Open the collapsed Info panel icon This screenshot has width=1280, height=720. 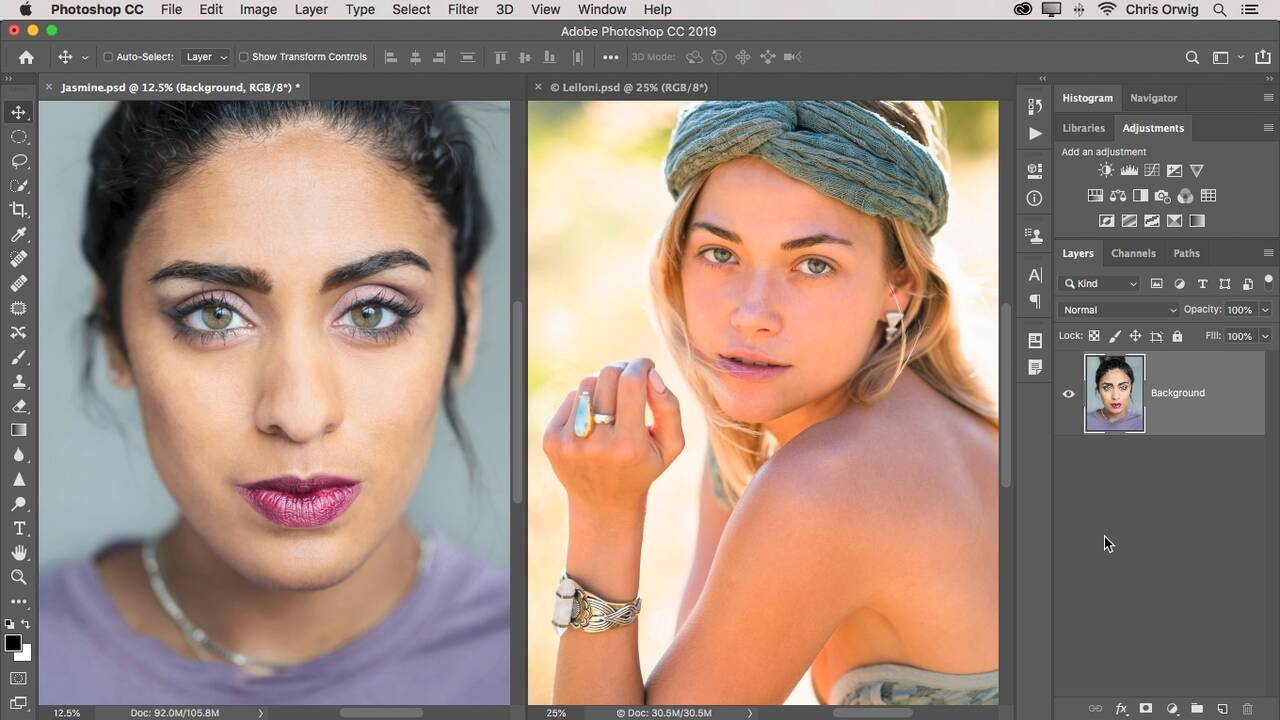coord(1034,198)
